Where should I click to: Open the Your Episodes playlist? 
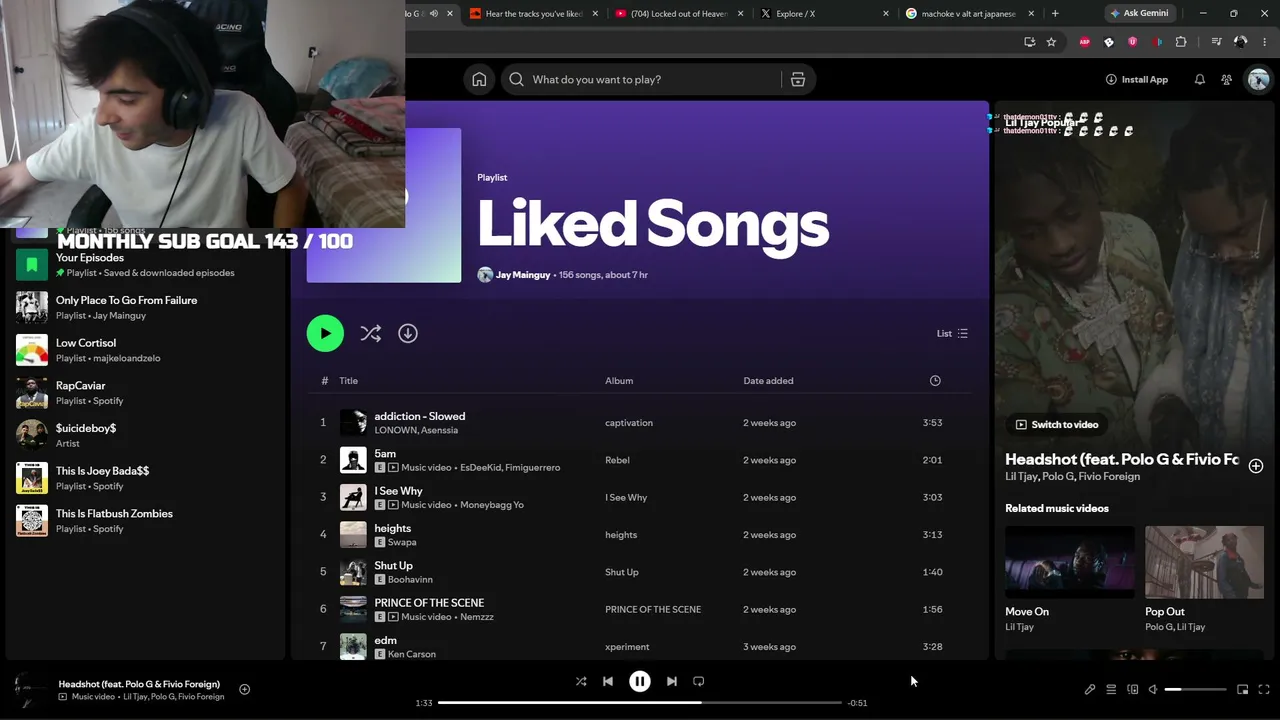[x=145, y=265]
